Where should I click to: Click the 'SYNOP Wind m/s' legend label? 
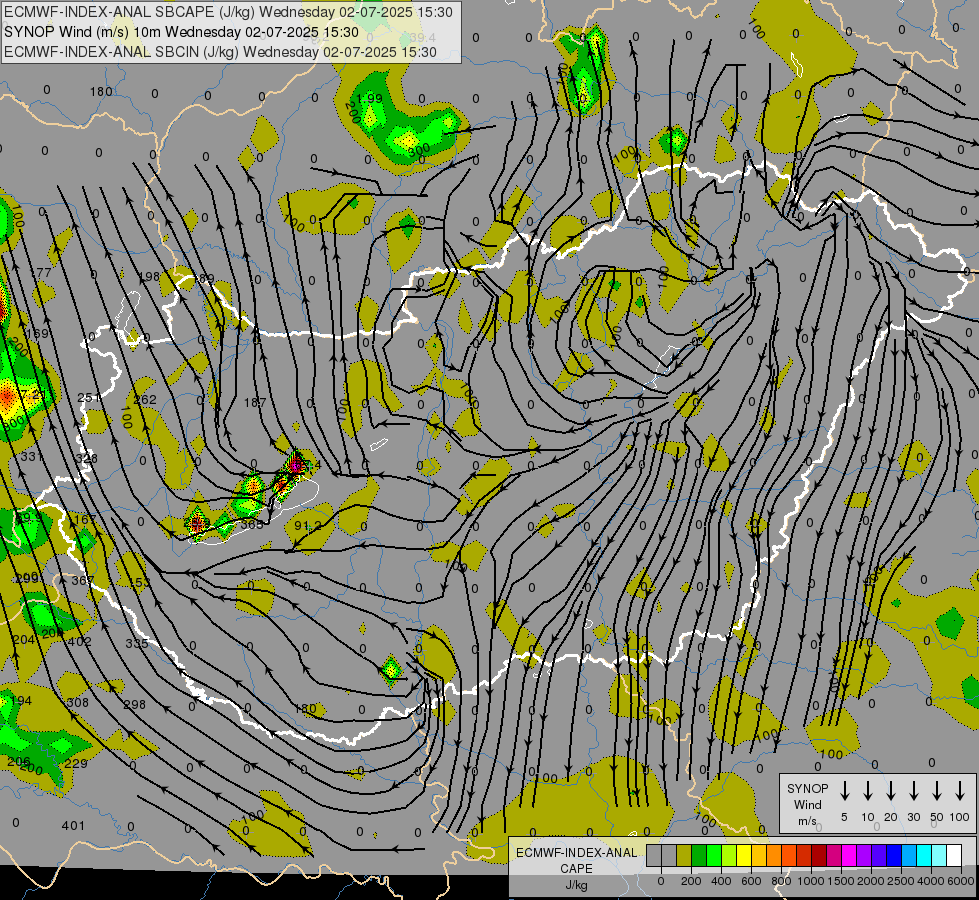coord(807,804)
